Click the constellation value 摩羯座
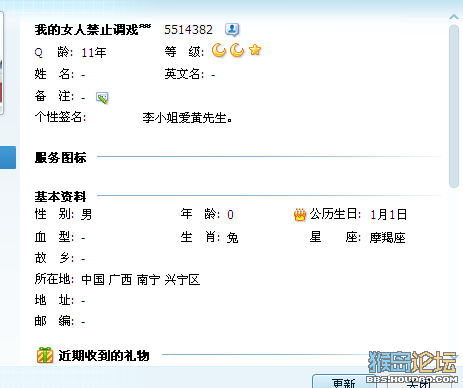The width and height of the screenshot is (463, 388). point(387,238)
